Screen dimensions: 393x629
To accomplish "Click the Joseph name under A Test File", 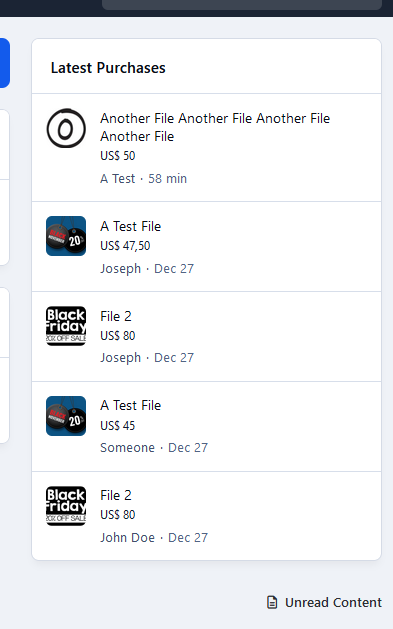I will pos(120,268).
